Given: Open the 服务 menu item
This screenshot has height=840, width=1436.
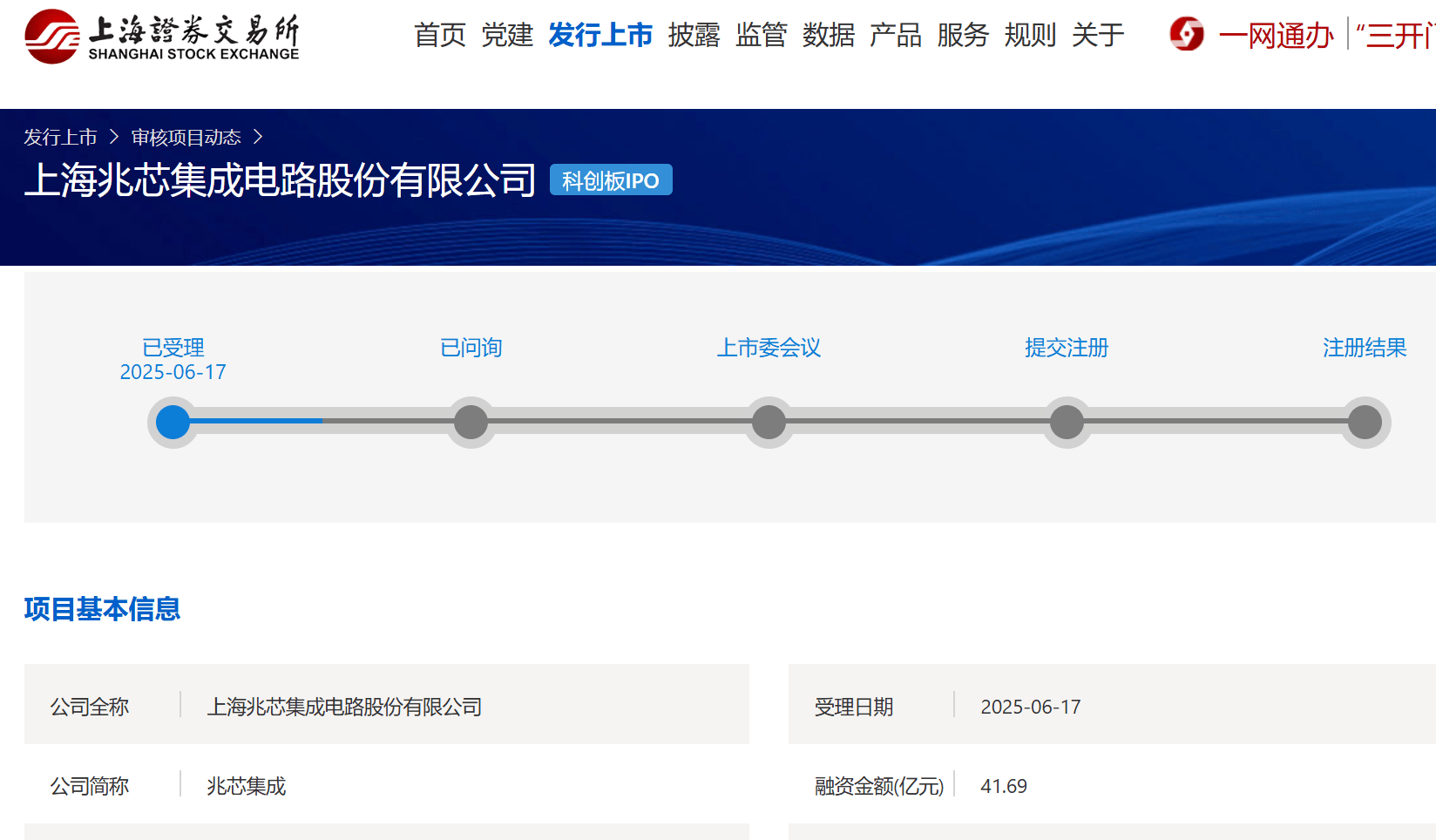Looking at the screenshot, I should click(x=963, y=35).
